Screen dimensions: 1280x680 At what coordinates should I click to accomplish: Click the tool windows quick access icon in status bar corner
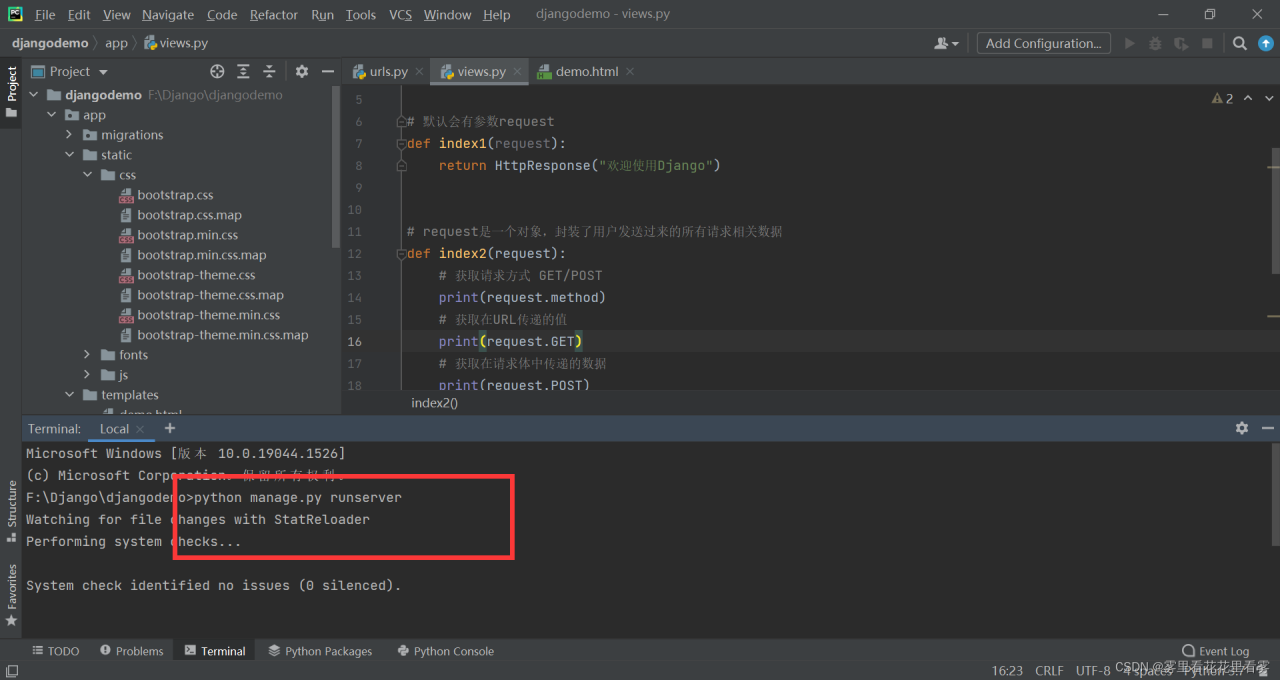pos(12,671)
